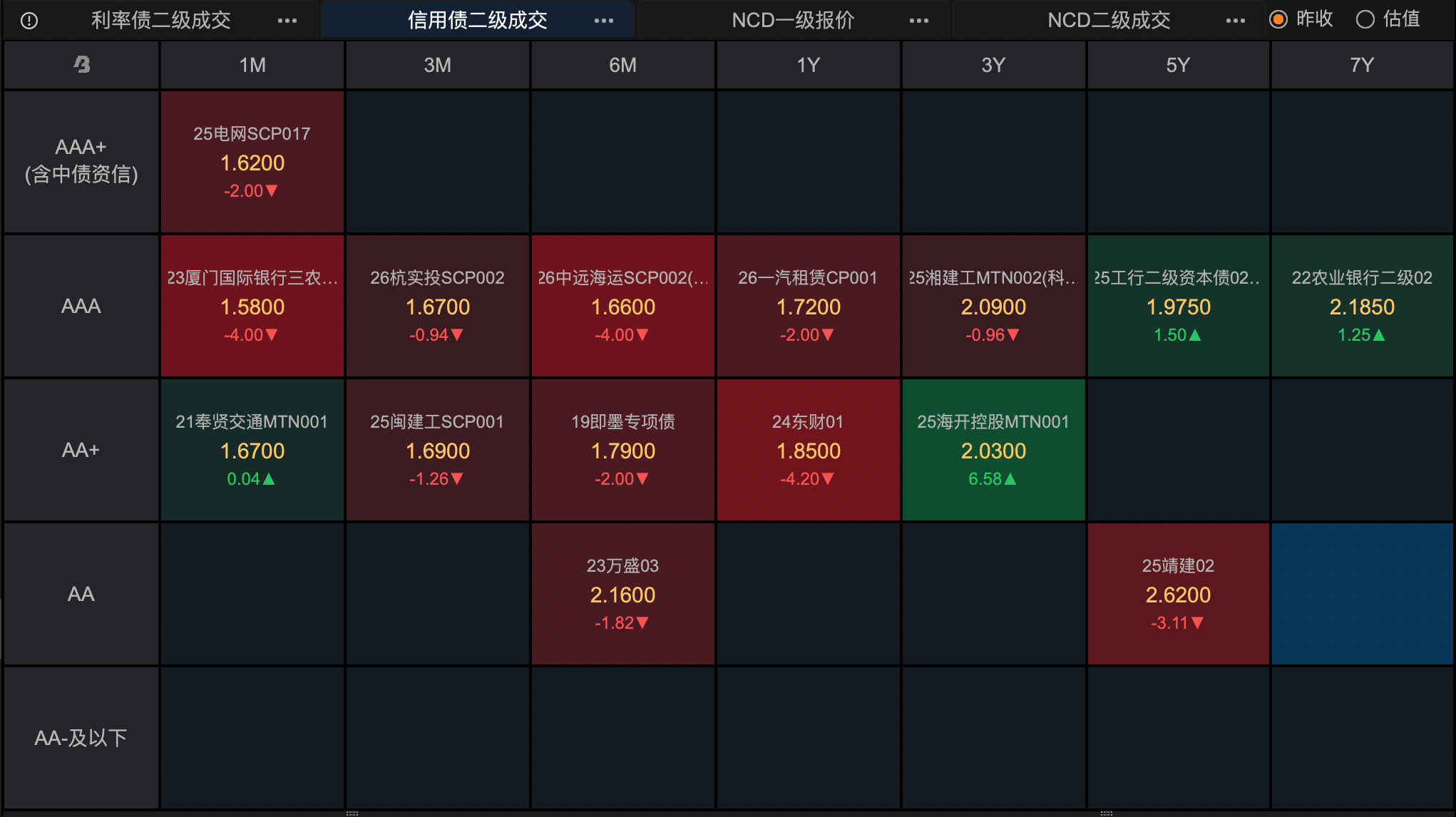This screenshot has width=1456, height=817.
Task: Open the NCD二级成交 tab
Action: point(1109,21)
